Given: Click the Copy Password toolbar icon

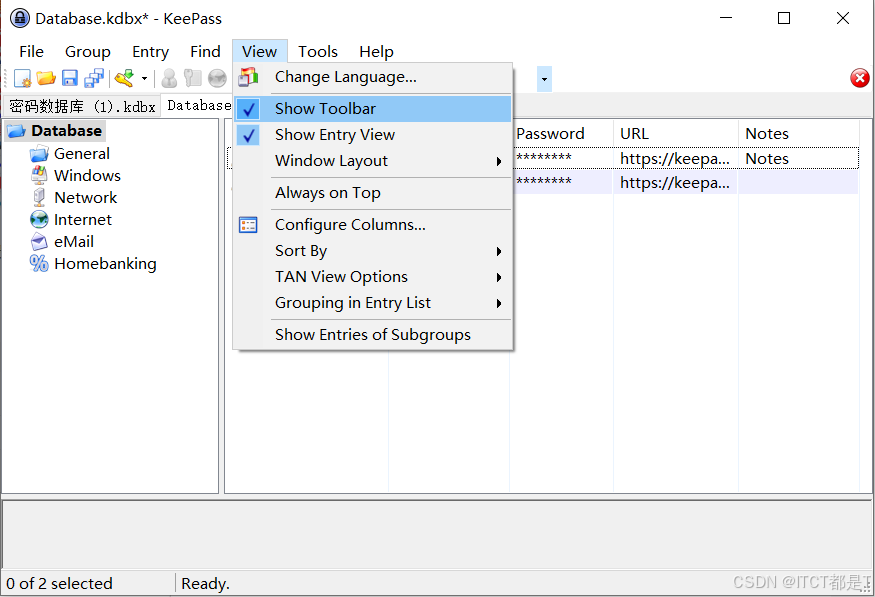Looking at the screenshot, I should 193,78.
